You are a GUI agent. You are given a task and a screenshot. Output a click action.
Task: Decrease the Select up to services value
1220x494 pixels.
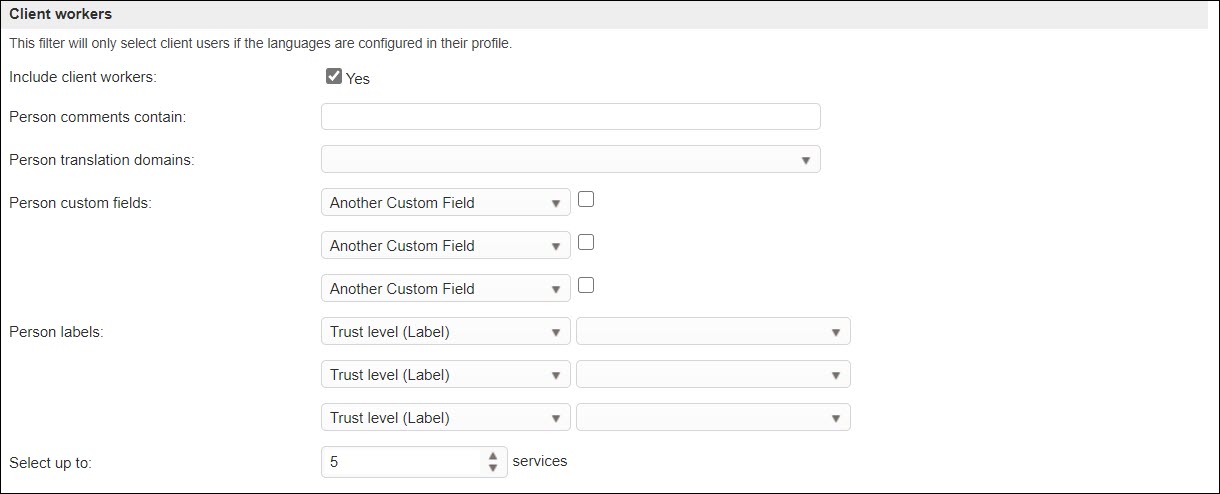pos(492,467)
